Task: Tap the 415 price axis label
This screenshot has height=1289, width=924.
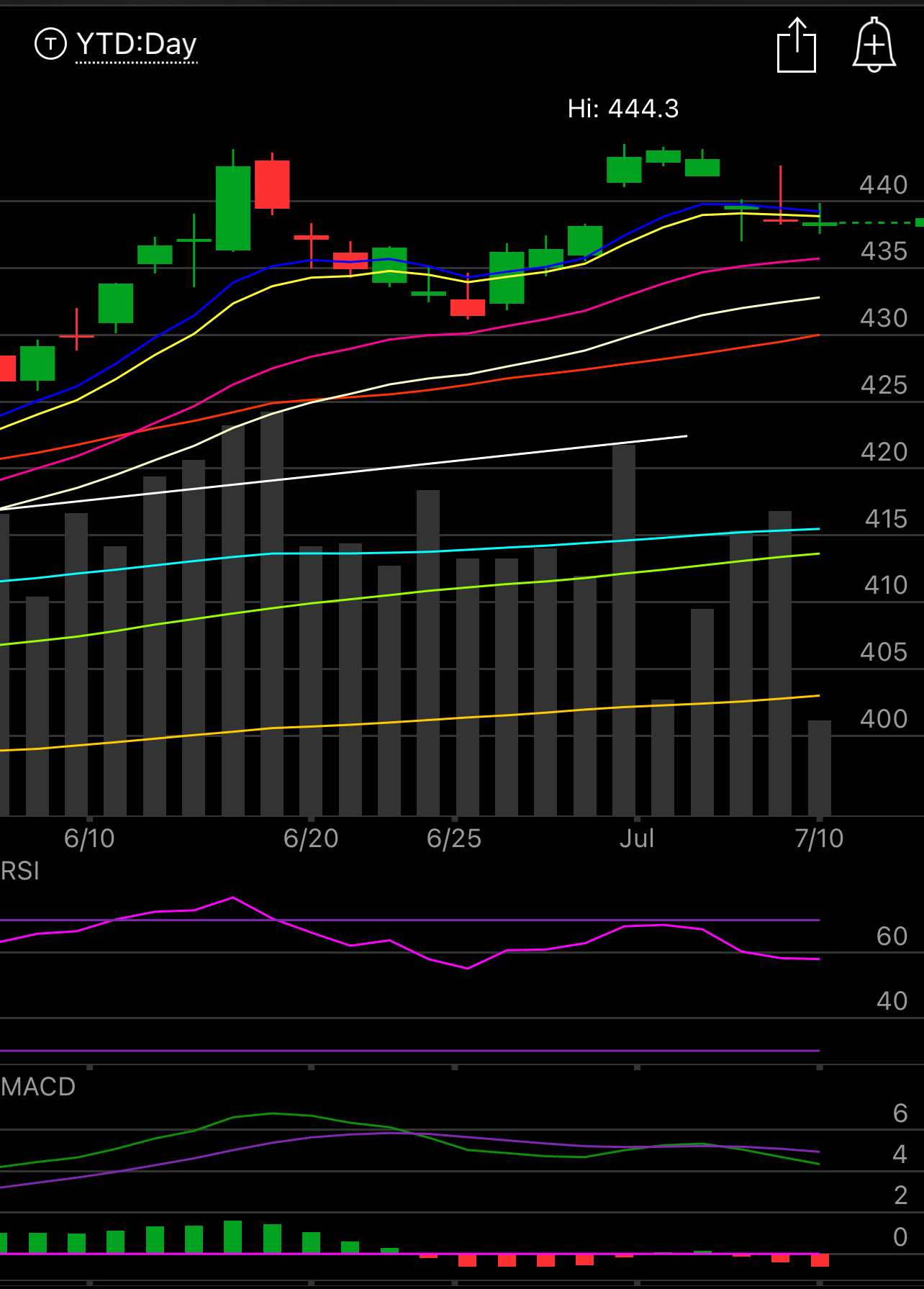Action: [x=885, y=519]
